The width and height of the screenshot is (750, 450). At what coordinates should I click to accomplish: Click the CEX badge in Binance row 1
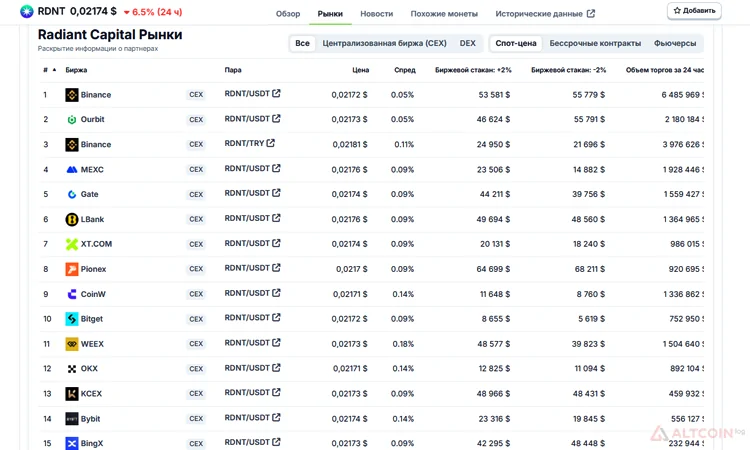(196, 95)
